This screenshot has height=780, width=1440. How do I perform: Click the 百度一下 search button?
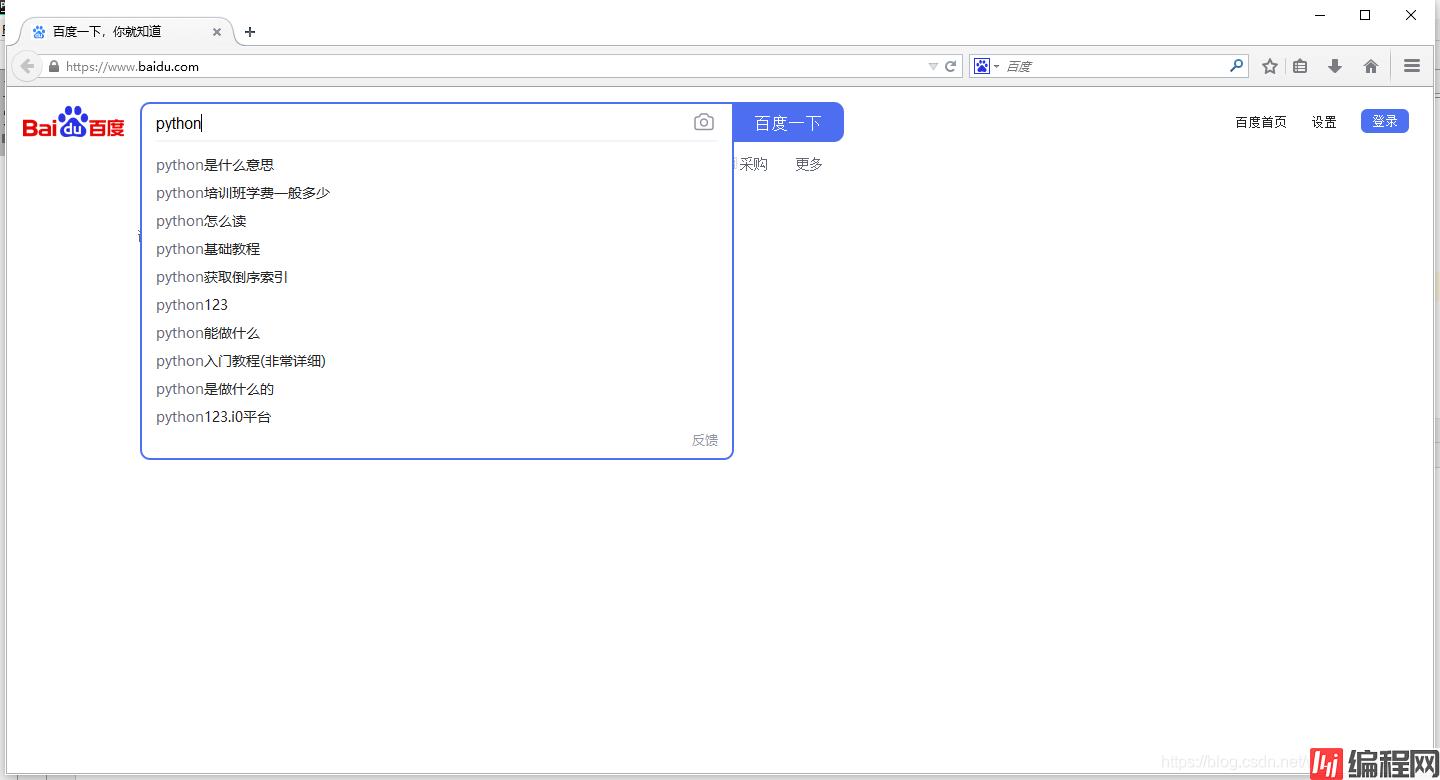(788, 122)
